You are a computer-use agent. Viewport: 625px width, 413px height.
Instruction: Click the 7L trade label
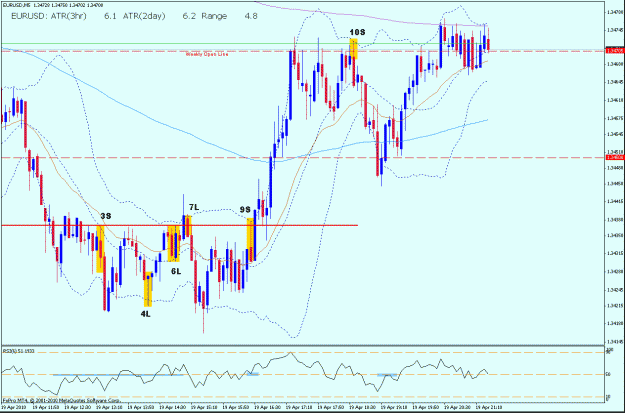194,207
